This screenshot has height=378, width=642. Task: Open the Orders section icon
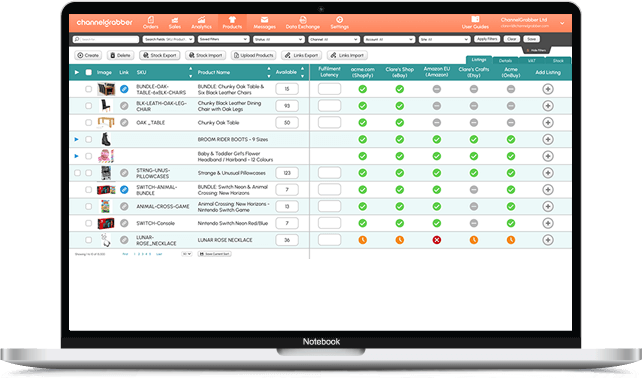point(151,20)
